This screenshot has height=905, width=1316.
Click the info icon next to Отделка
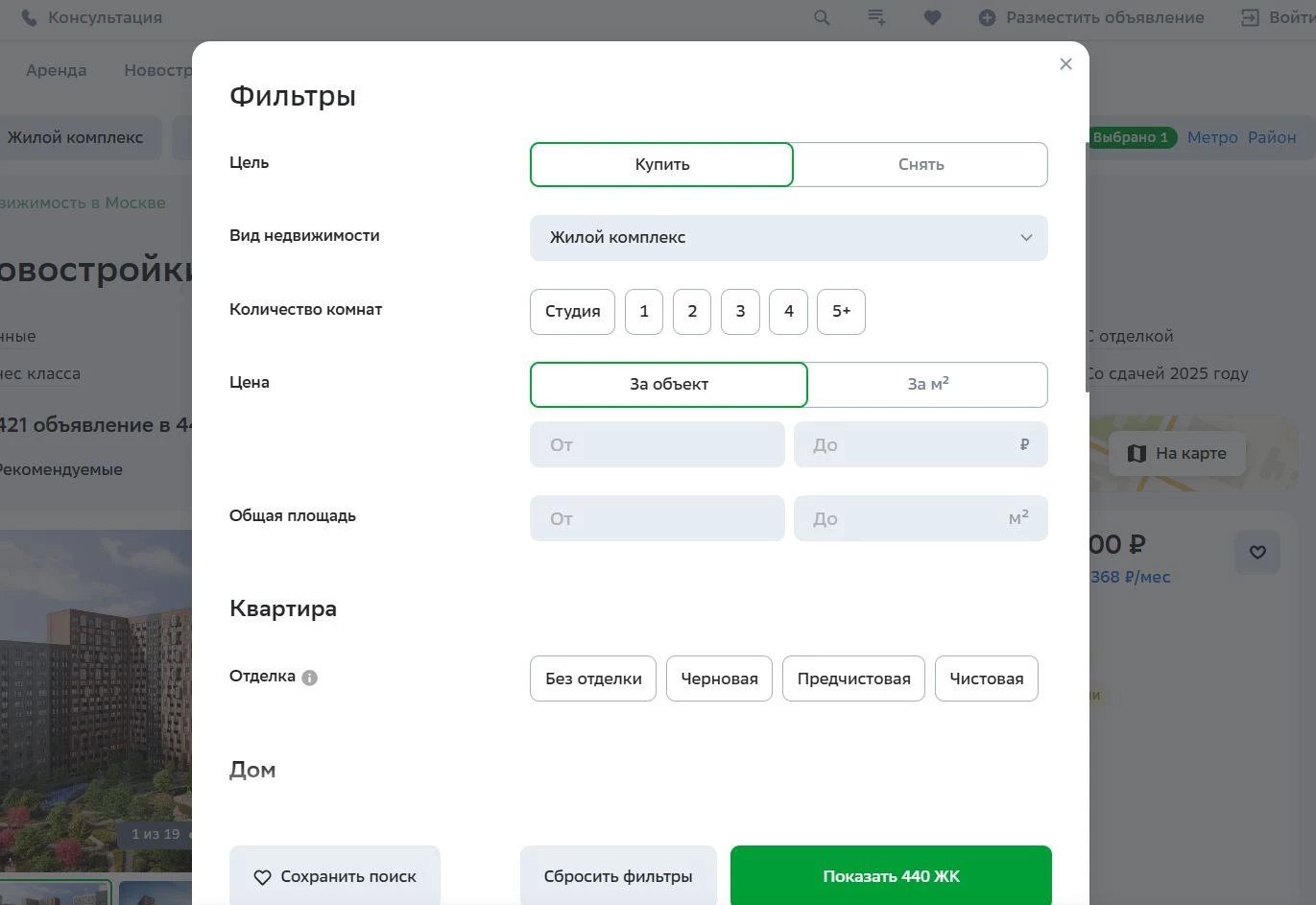point(308,677)
